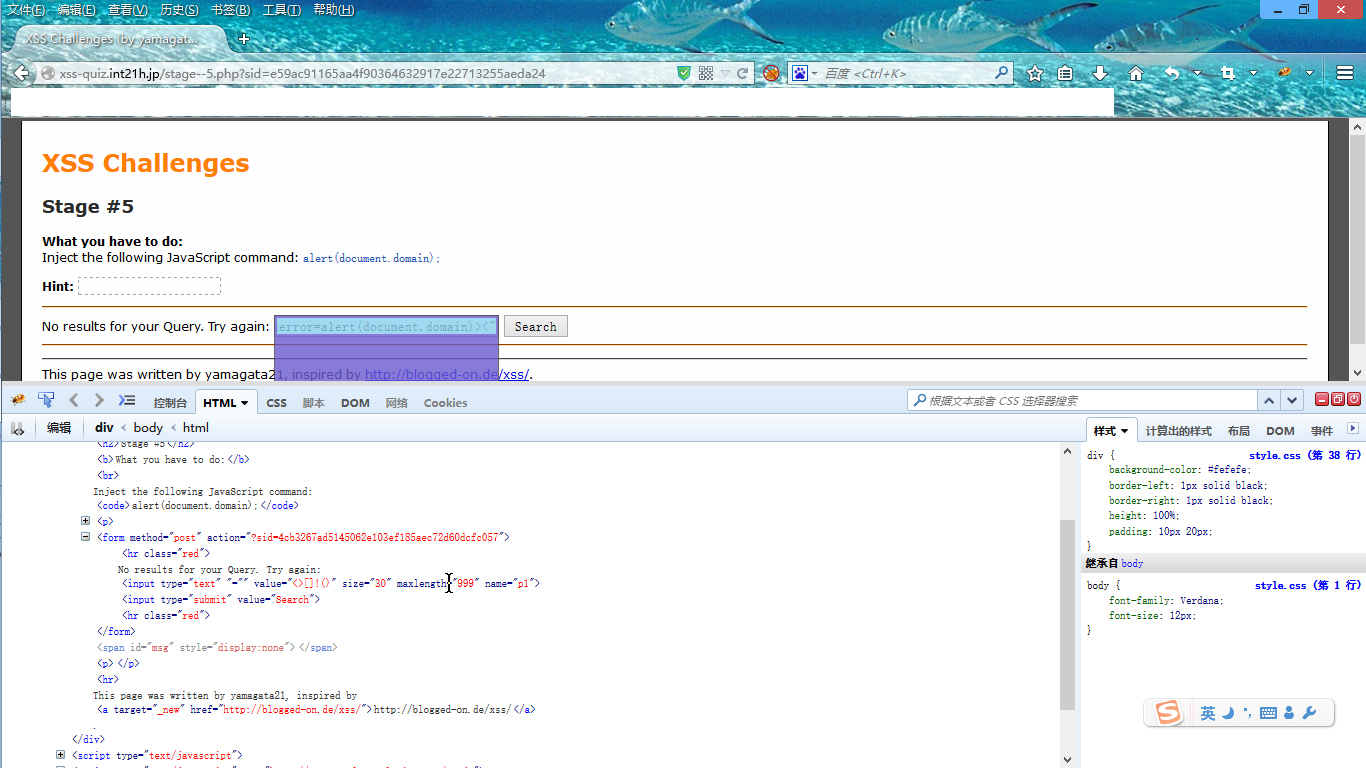Open the downloads arrow icon
1366x768 pixels.
pyautogui.click(x=1100, y=73)
